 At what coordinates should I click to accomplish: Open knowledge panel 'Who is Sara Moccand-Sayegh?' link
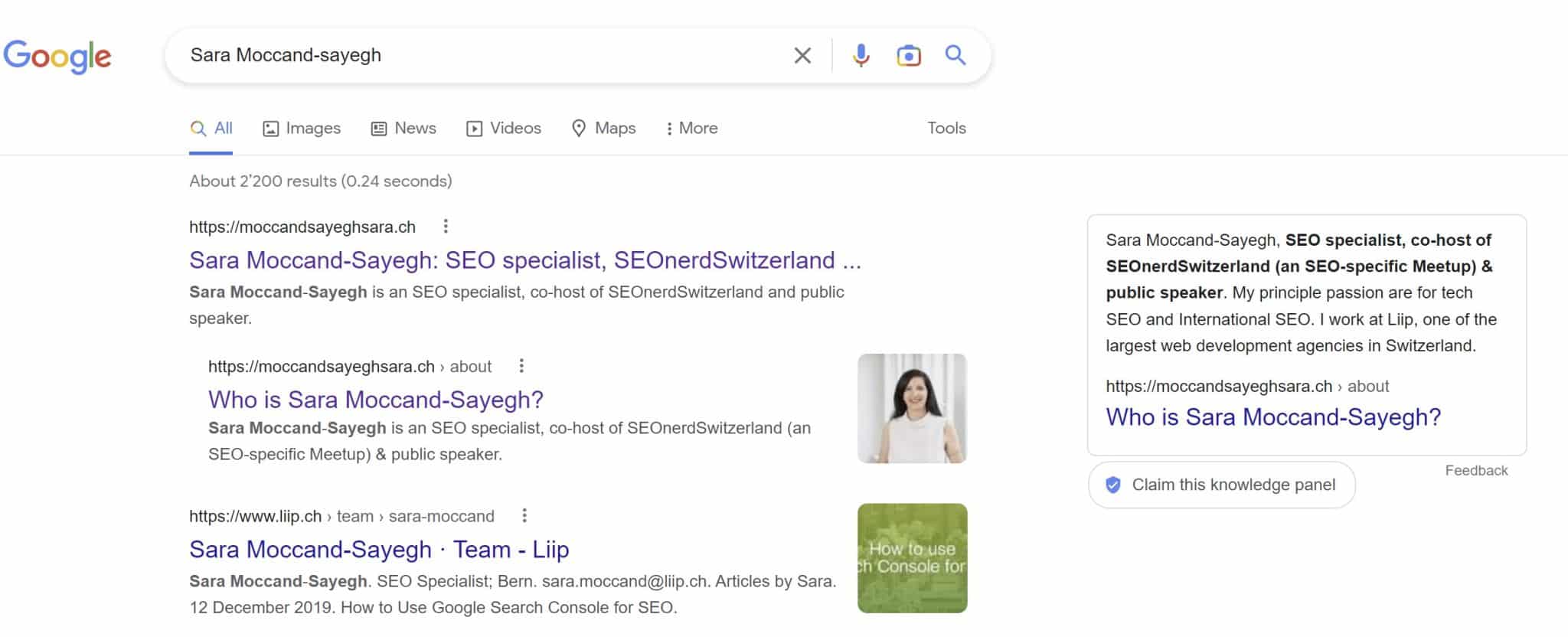(x=1273, y=416)
